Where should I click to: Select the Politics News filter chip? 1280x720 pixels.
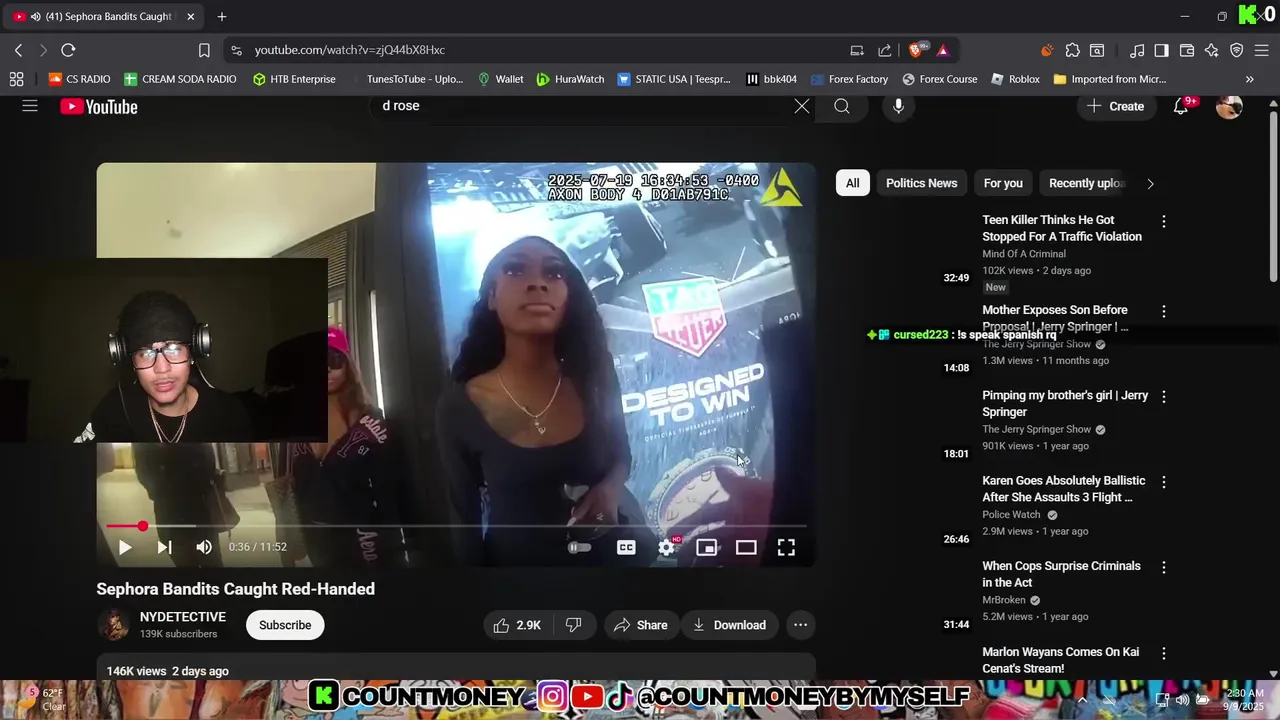(x=921, y=183)
